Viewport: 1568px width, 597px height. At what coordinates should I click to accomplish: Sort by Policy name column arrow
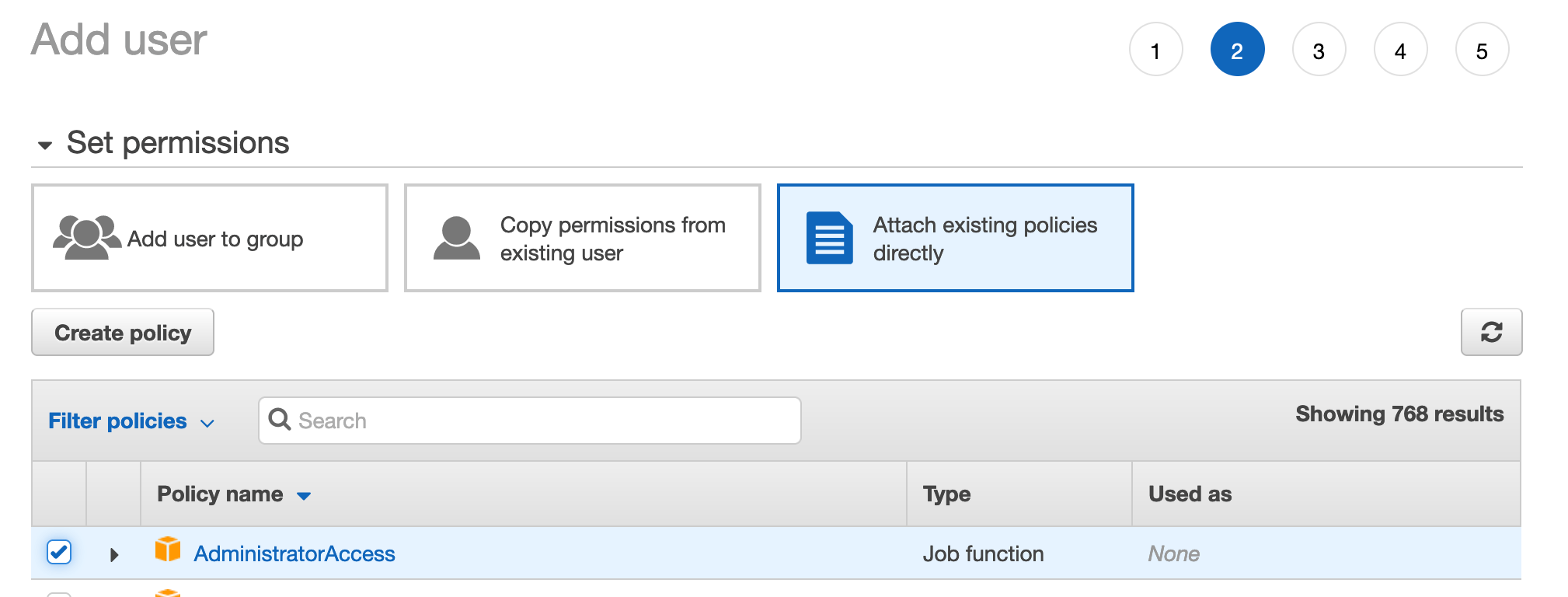click(304, 496)
